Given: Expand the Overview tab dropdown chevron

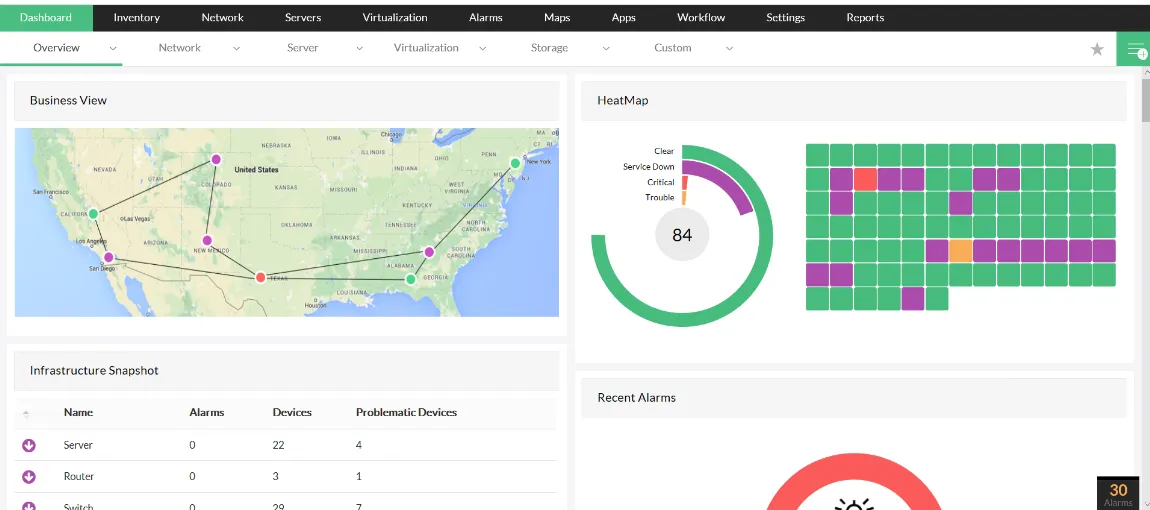Looking at the screenshot, I should tap(113, 48).
